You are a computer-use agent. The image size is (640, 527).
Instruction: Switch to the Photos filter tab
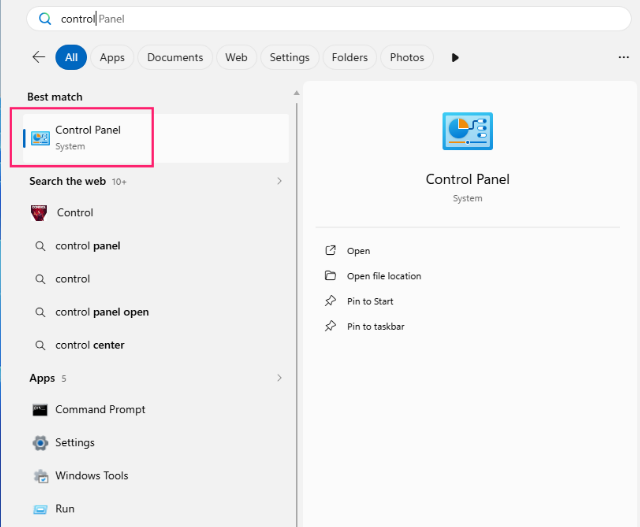407,57
